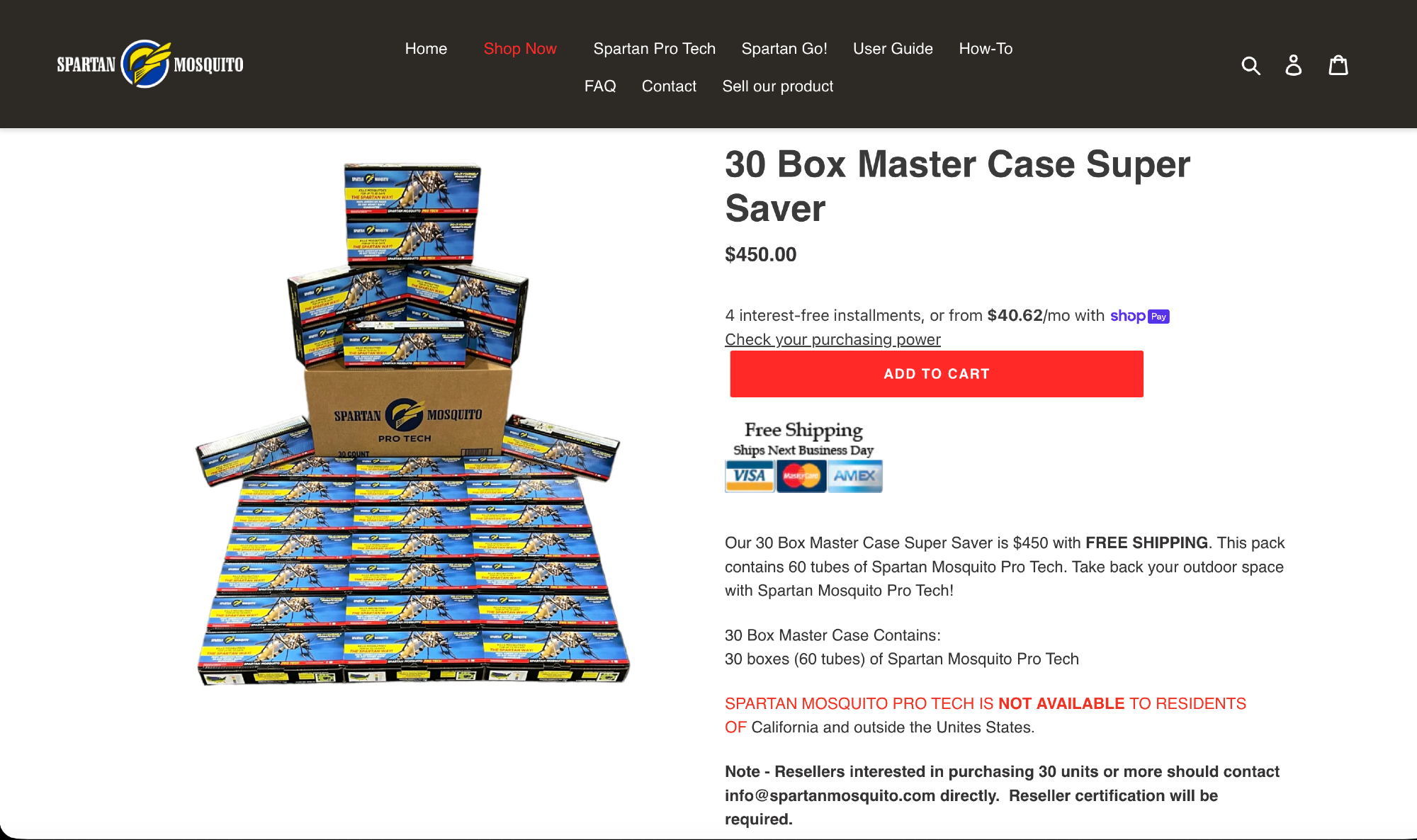The height and width of the screenshot is (840, 1417).
Task: Open the Shop Now menu item
Action: click(520, 48)
